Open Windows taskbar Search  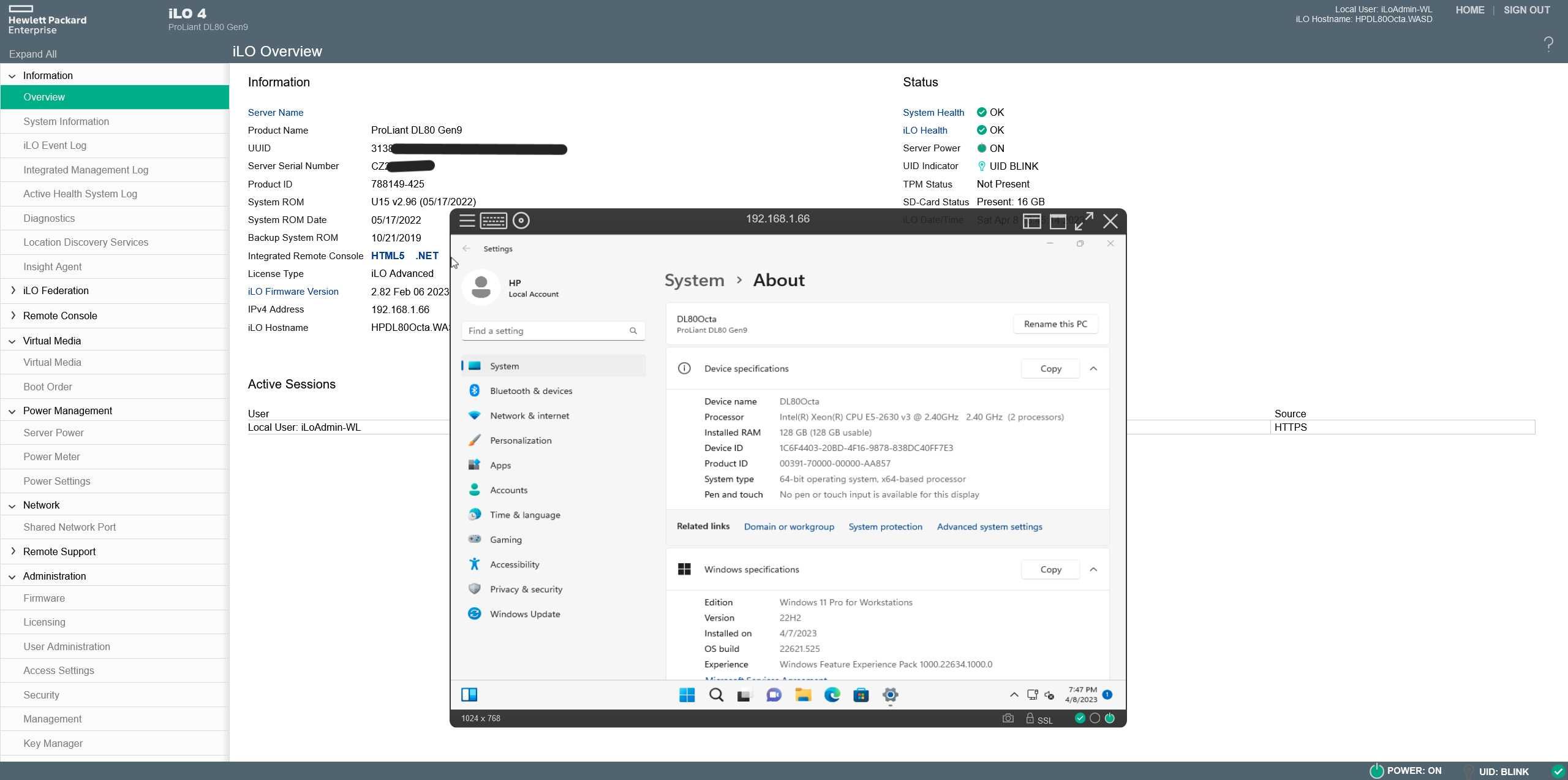[x=716, y=695]
